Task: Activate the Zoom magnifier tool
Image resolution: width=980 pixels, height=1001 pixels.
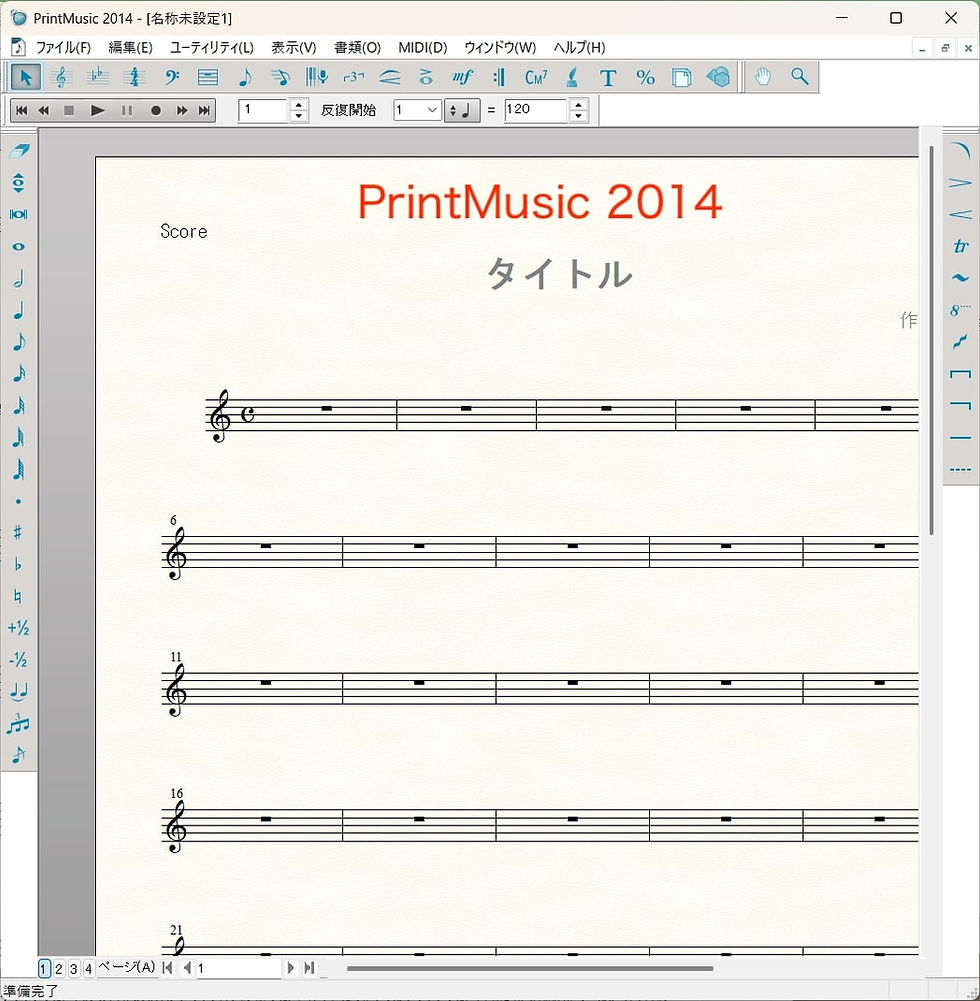Action: [x=799, y=77]
